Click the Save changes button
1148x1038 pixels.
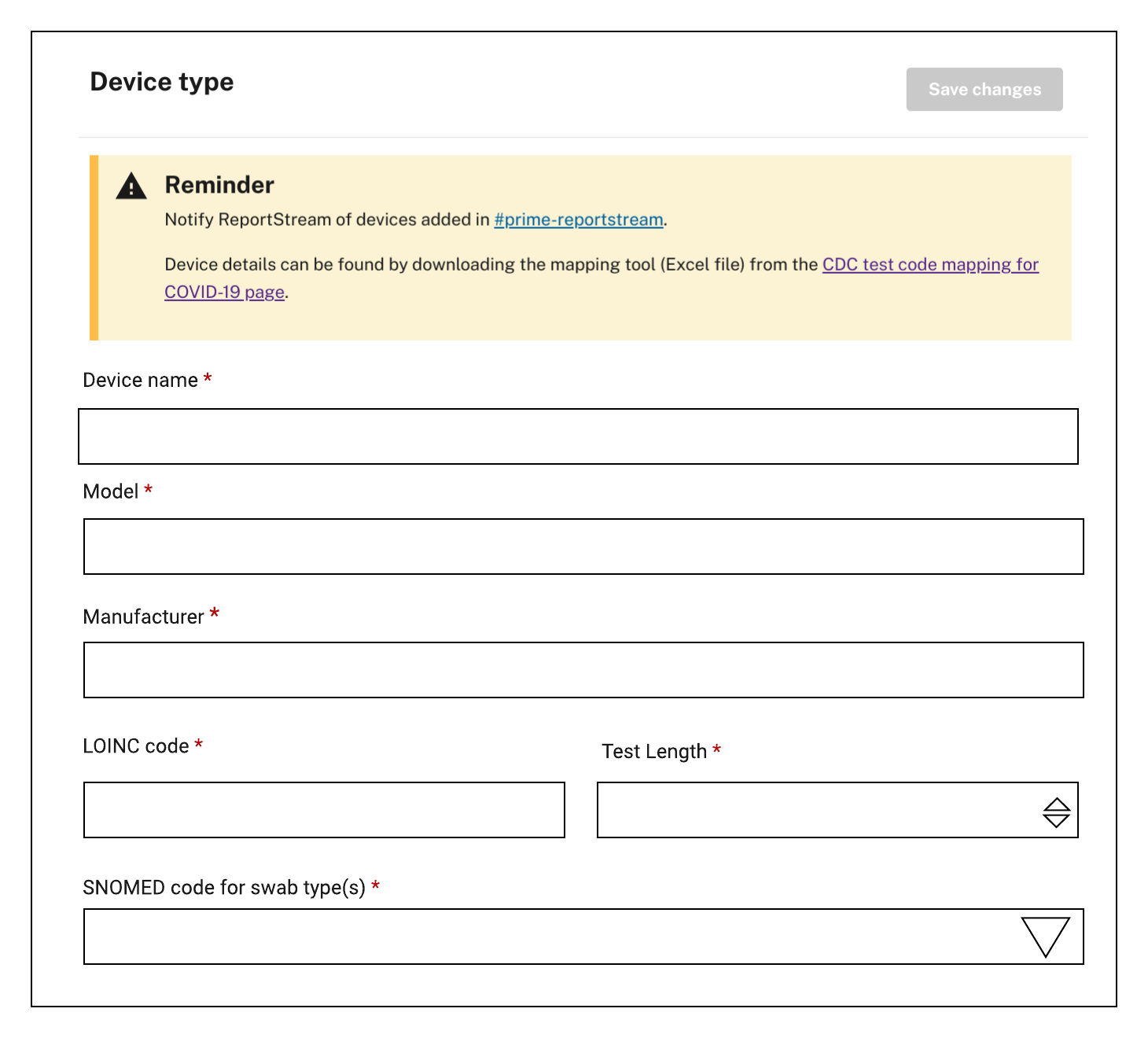984,89
